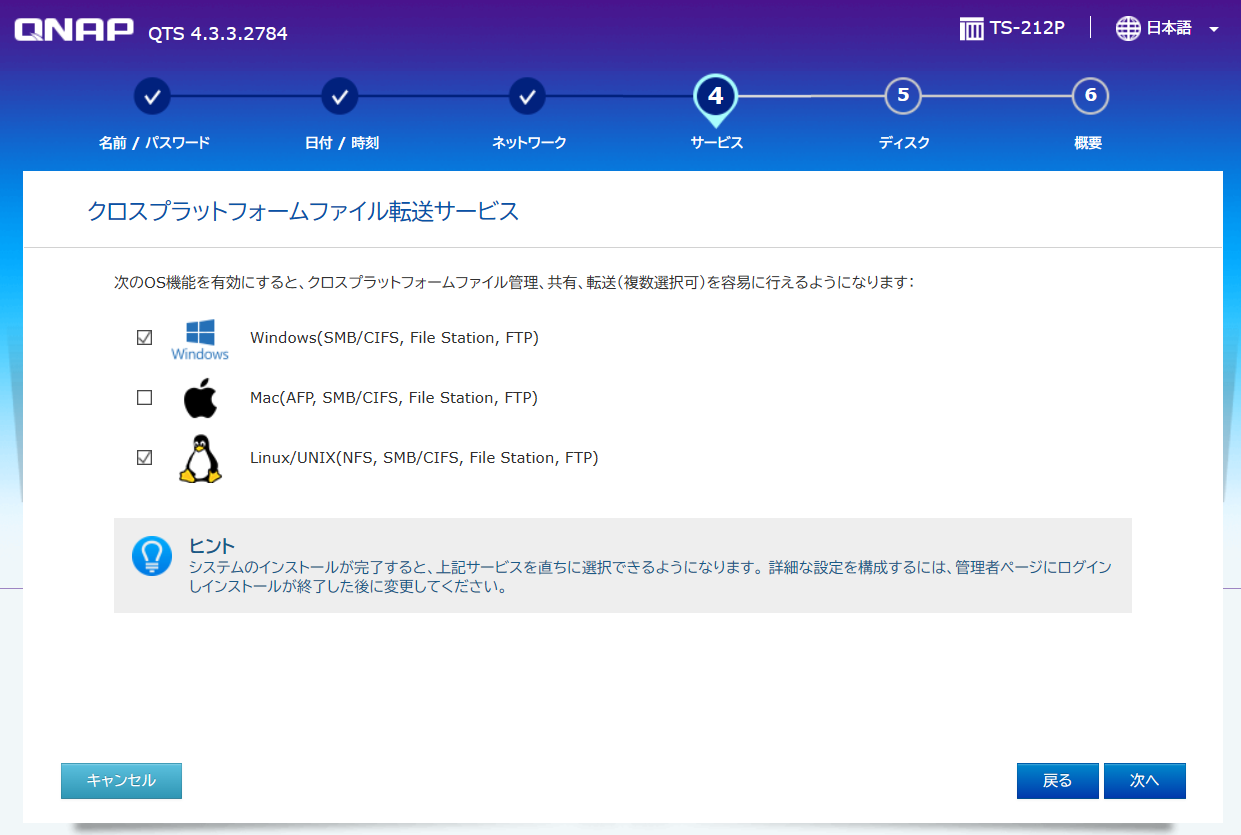Select the 概要 step
The image size is (1241, 835).
point(1089,96)
